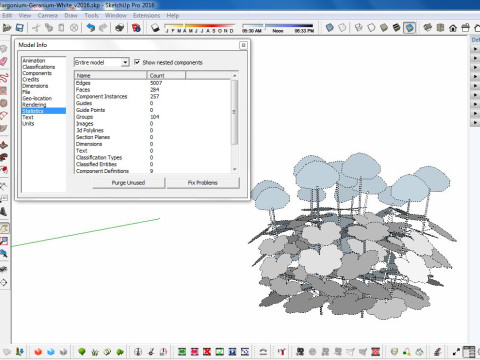
Task: Open the Window menu
Action: point(116,15)
